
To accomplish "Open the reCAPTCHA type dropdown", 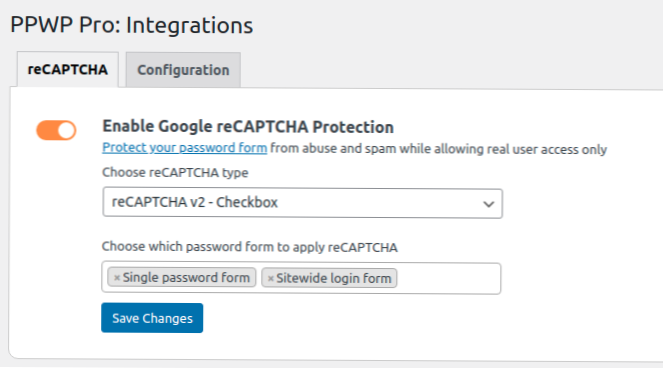I will (302, 203).
